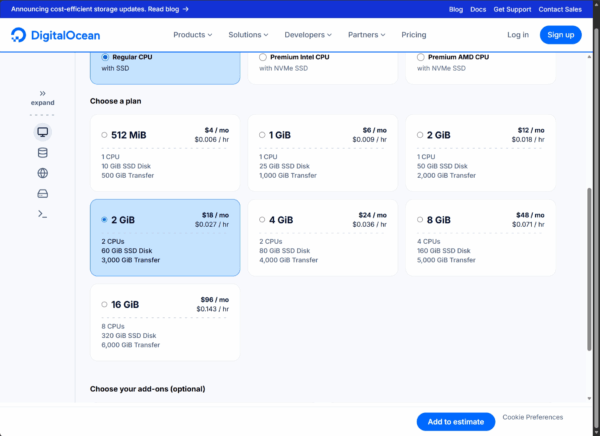
Task: Click the terminal prompt icon in sidebar
Action: (42, 214)
